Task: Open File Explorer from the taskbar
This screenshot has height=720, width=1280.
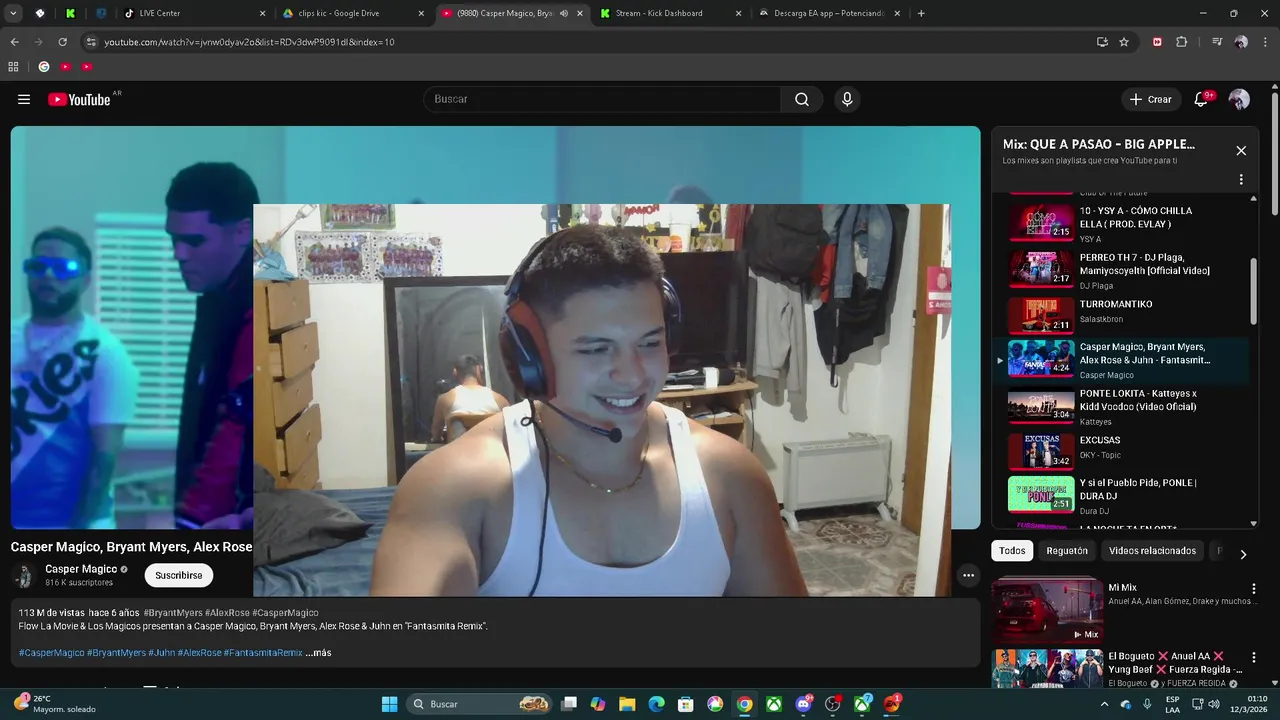Action: pyautogui.click(x=627, y=704)
